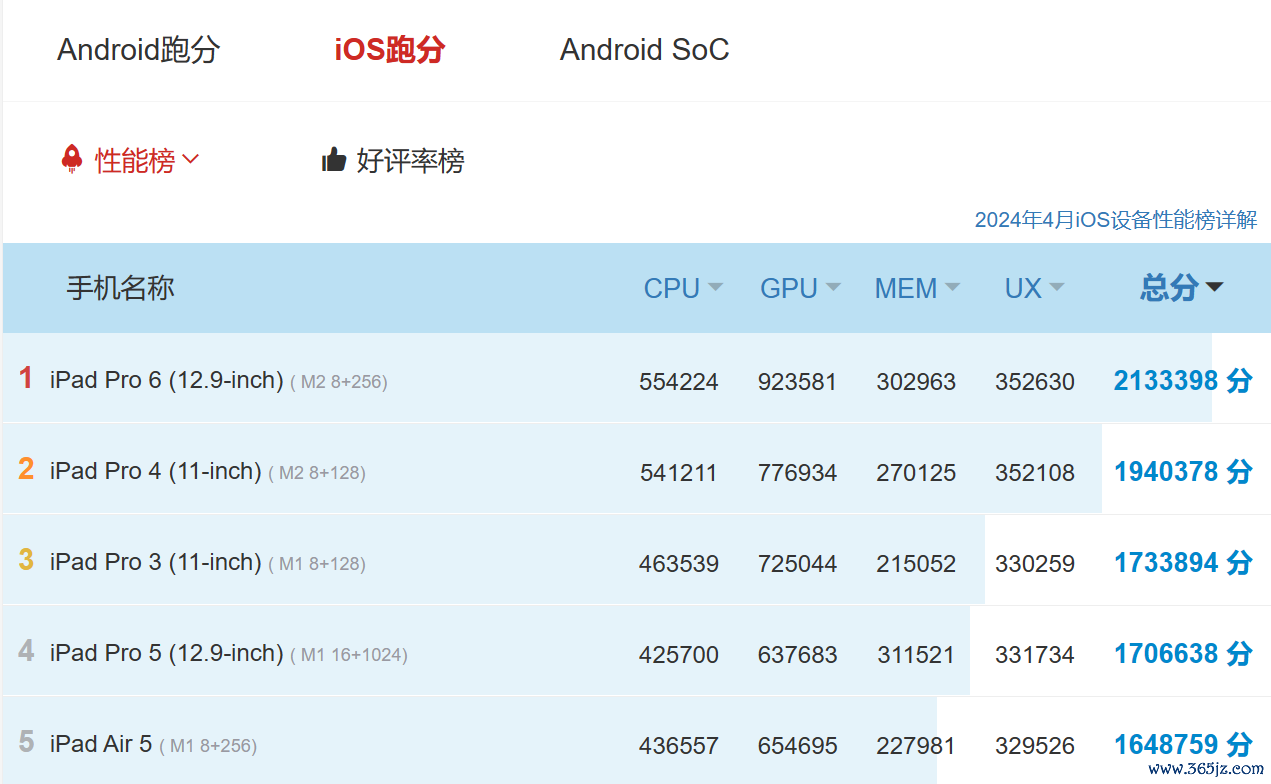Click CPU value 436557
The width and height of the screenshot is (1271, 784).
679,746
